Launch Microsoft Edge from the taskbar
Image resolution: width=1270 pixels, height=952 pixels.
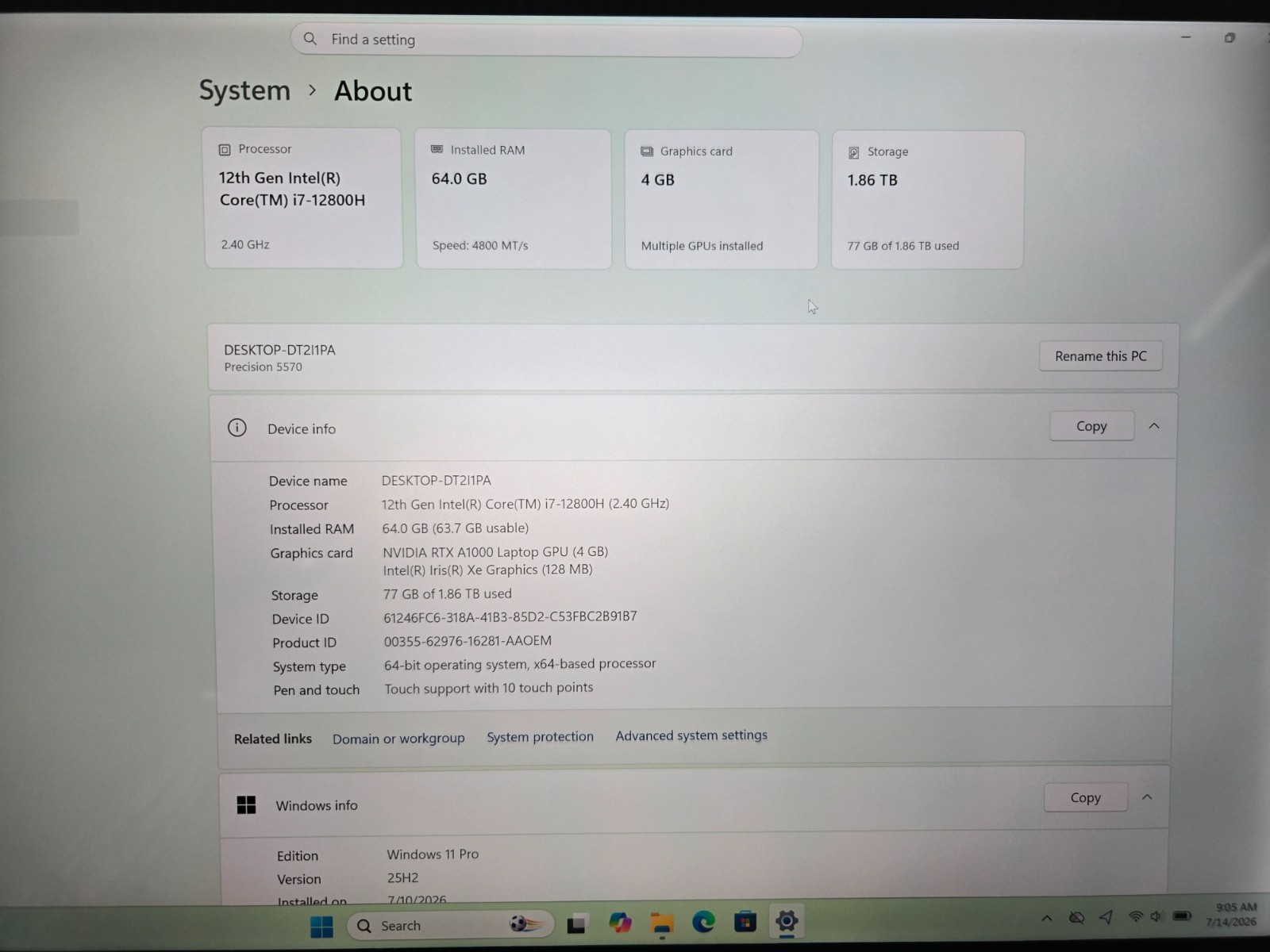[703, 922]
